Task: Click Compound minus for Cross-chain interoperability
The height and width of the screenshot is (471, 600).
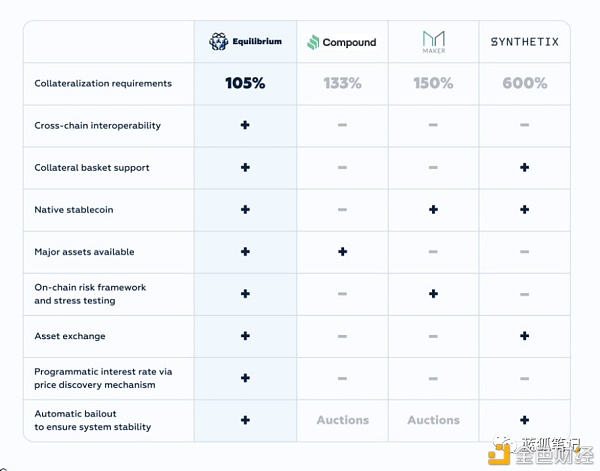Action: pyautogui.click(x=342, y=125)
